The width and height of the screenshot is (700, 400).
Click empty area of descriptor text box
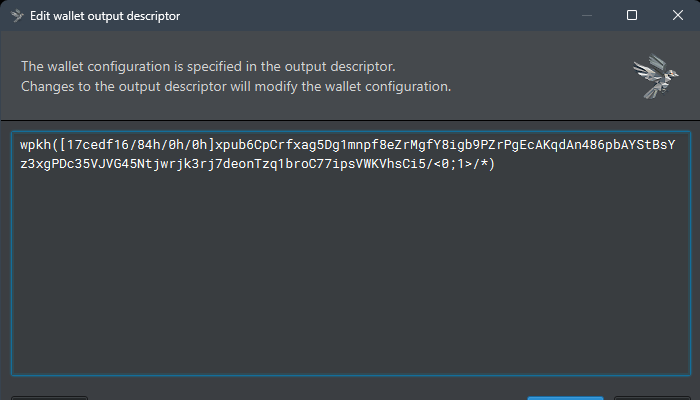(x=351, y=272)
